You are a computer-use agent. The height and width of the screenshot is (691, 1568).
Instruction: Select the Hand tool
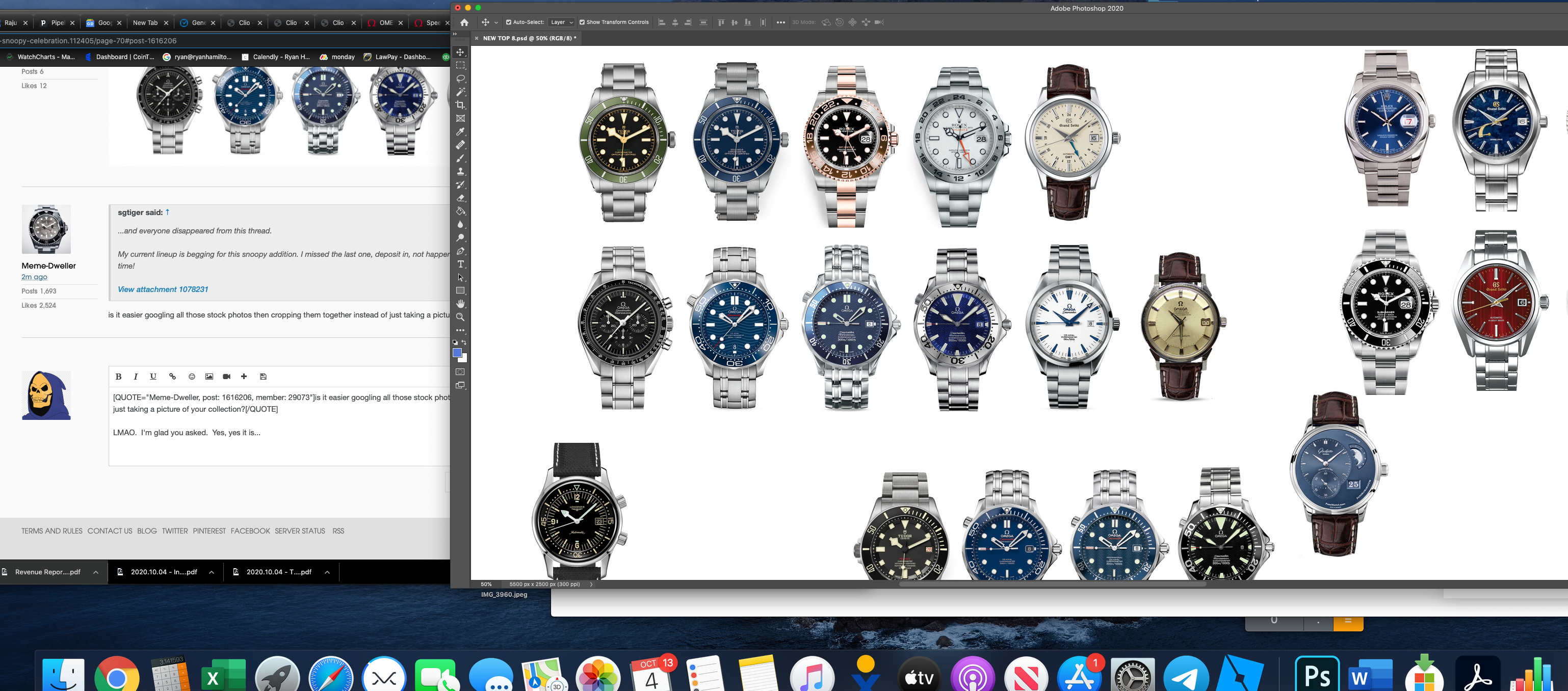pyautogui.click(x=460, y=304)
